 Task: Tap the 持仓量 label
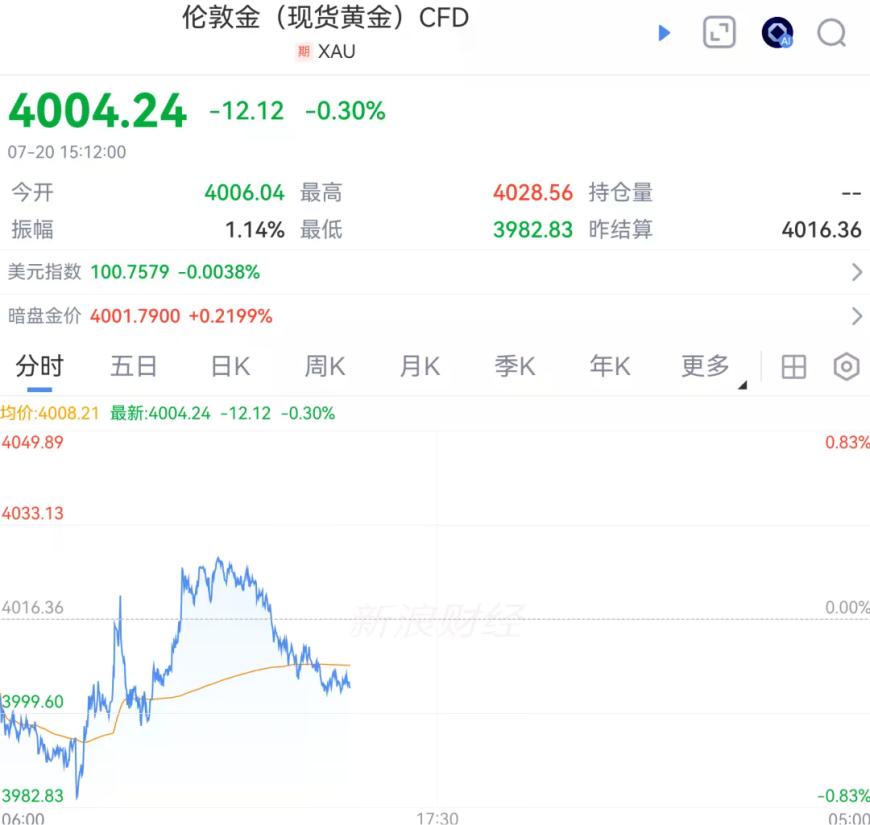tap(620, 193)
